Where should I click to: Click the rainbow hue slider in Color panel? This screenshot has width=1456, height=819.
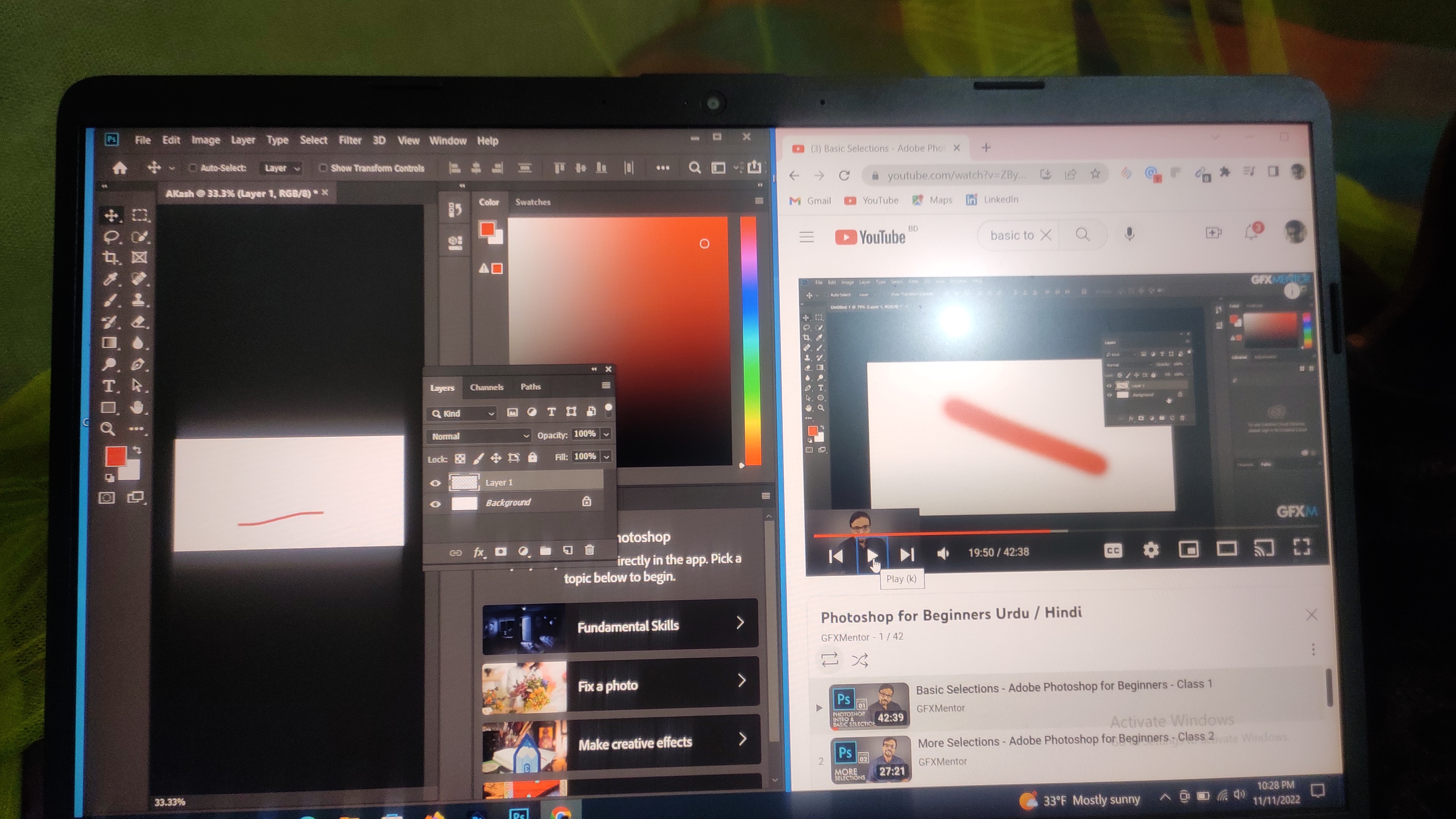750,341
